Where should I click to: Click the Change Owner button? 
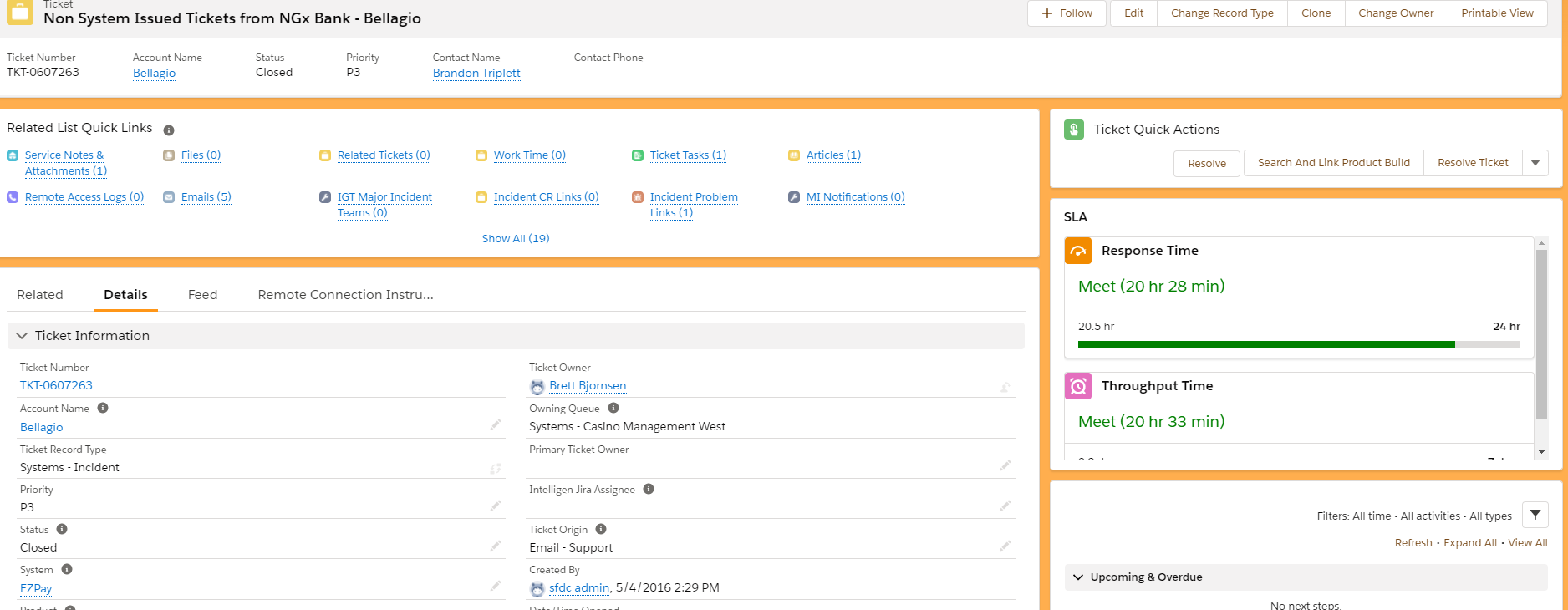point(1395,13)
